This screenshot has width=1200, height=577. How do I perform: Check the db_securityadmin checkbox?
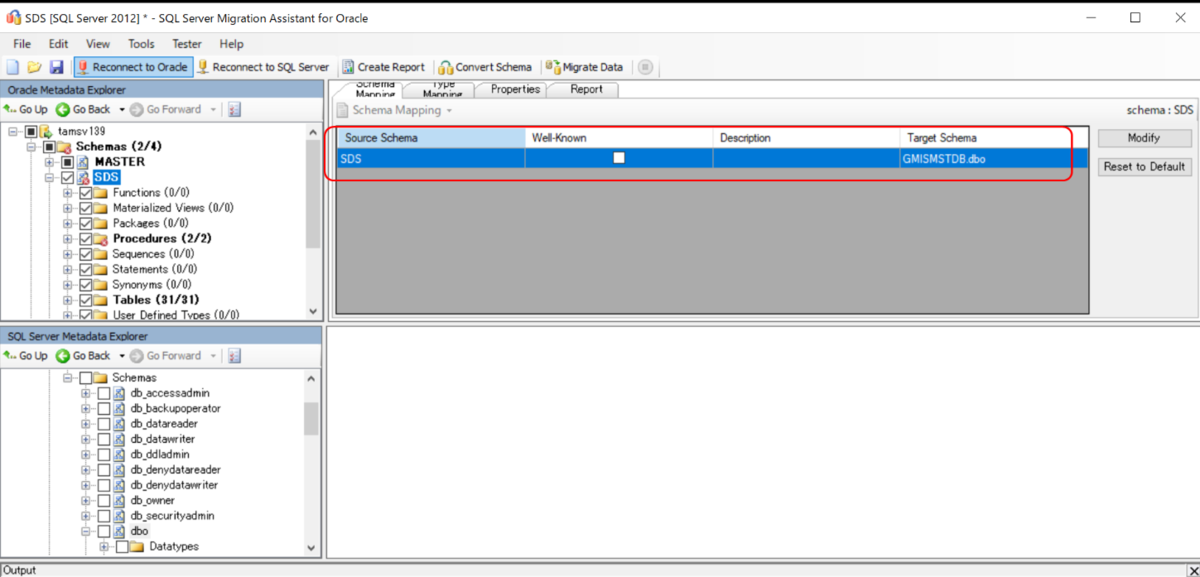(104, 516)
